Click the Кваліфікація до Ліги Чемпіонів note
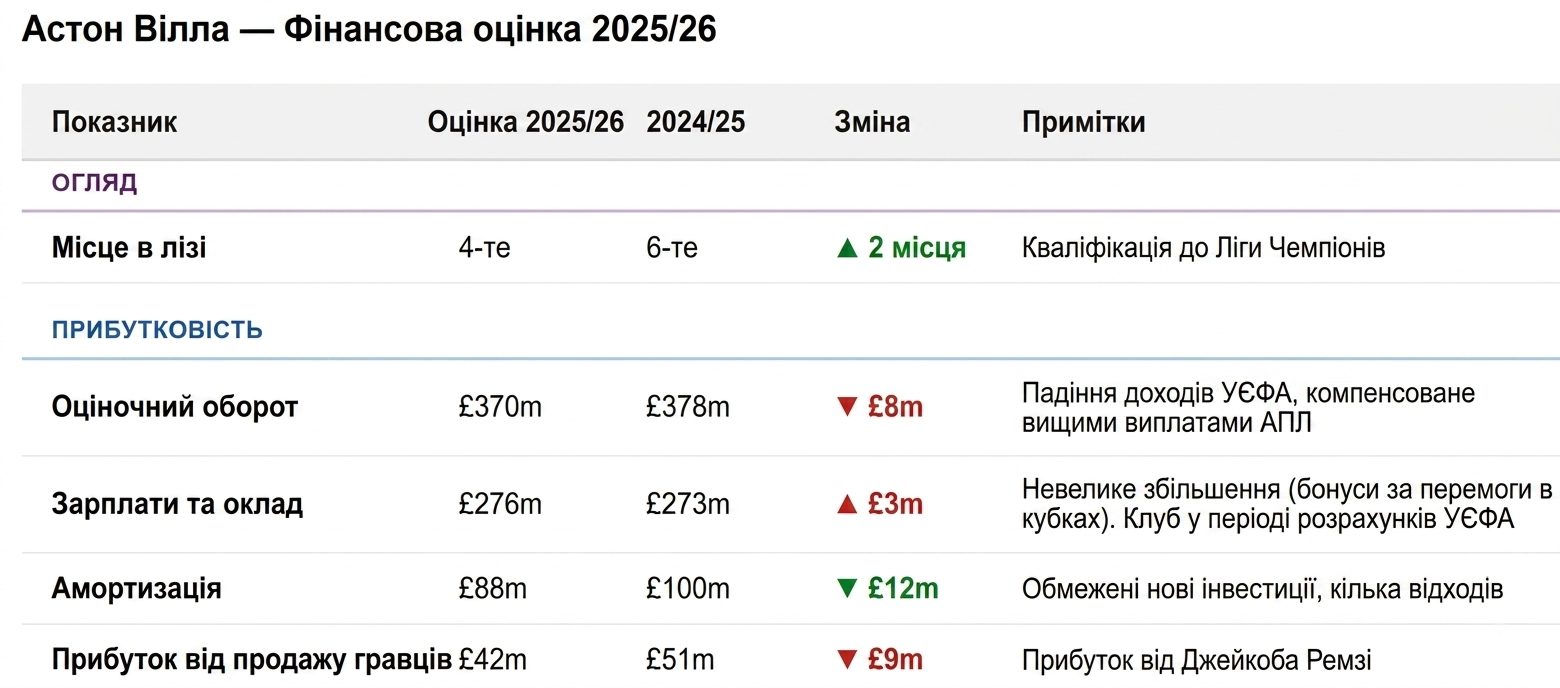Viewport: 1560px width, 688px height. [1204, 247]
